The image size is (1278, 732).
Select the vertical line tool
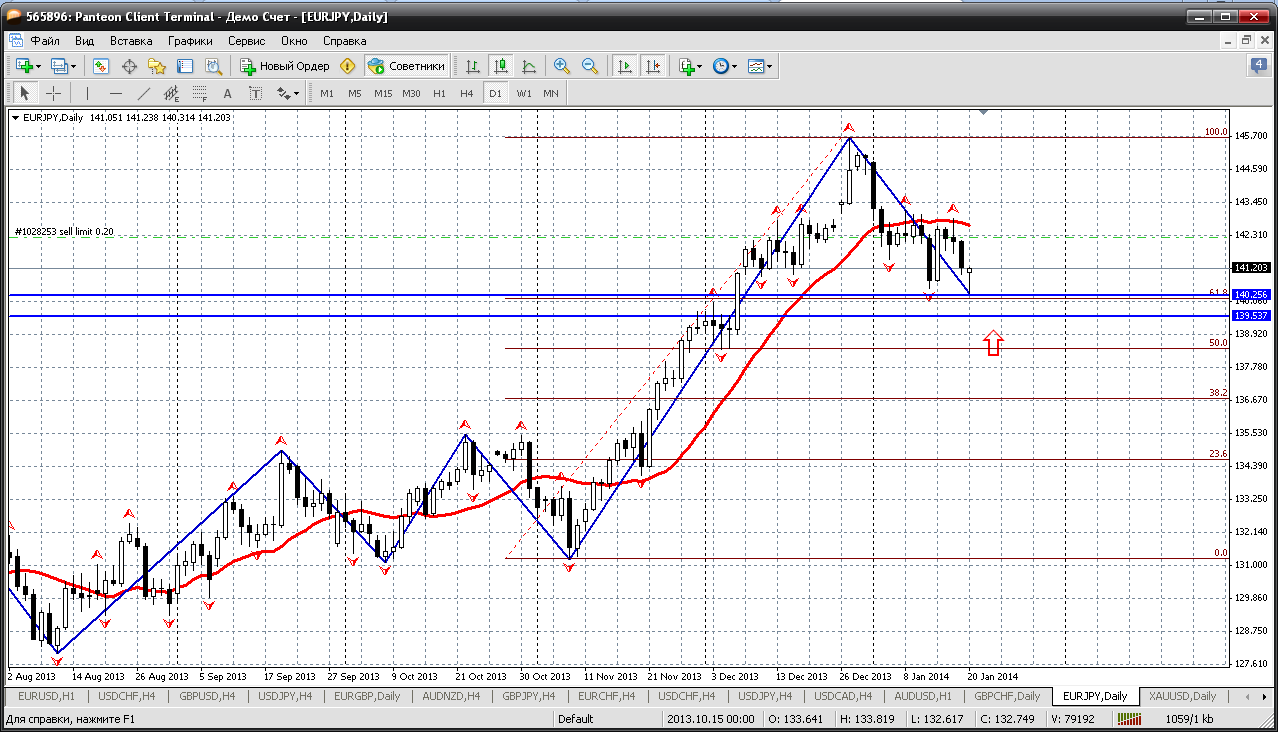87,93
